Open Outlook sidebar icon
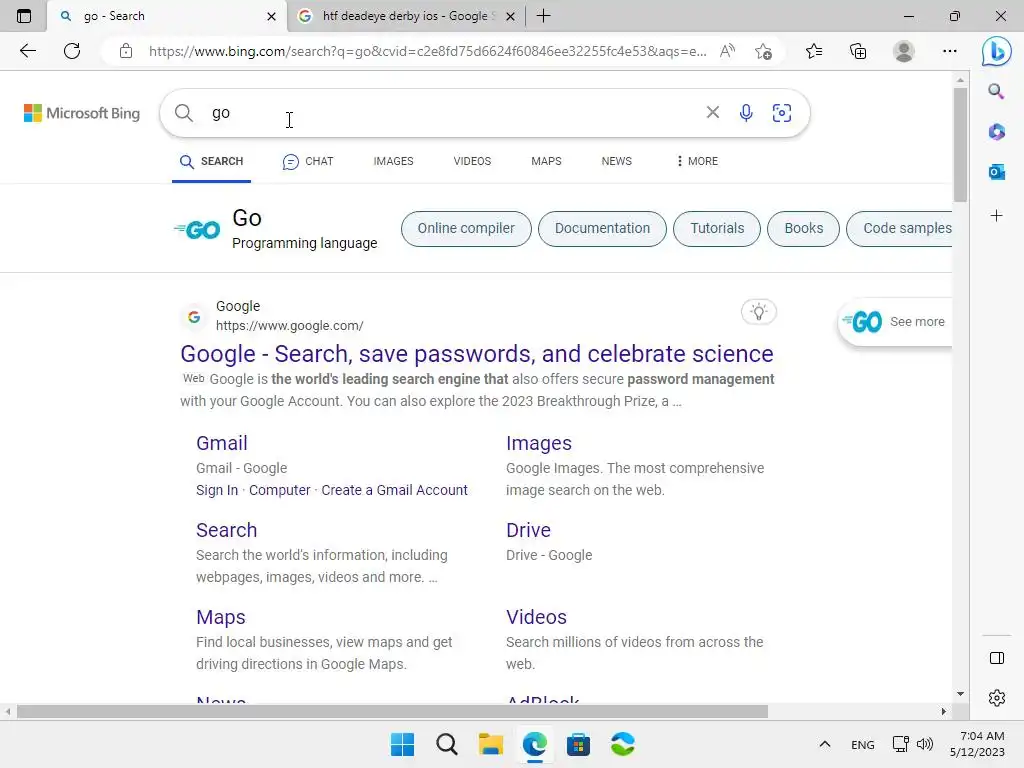1024x768 pixels. [997, 172]
